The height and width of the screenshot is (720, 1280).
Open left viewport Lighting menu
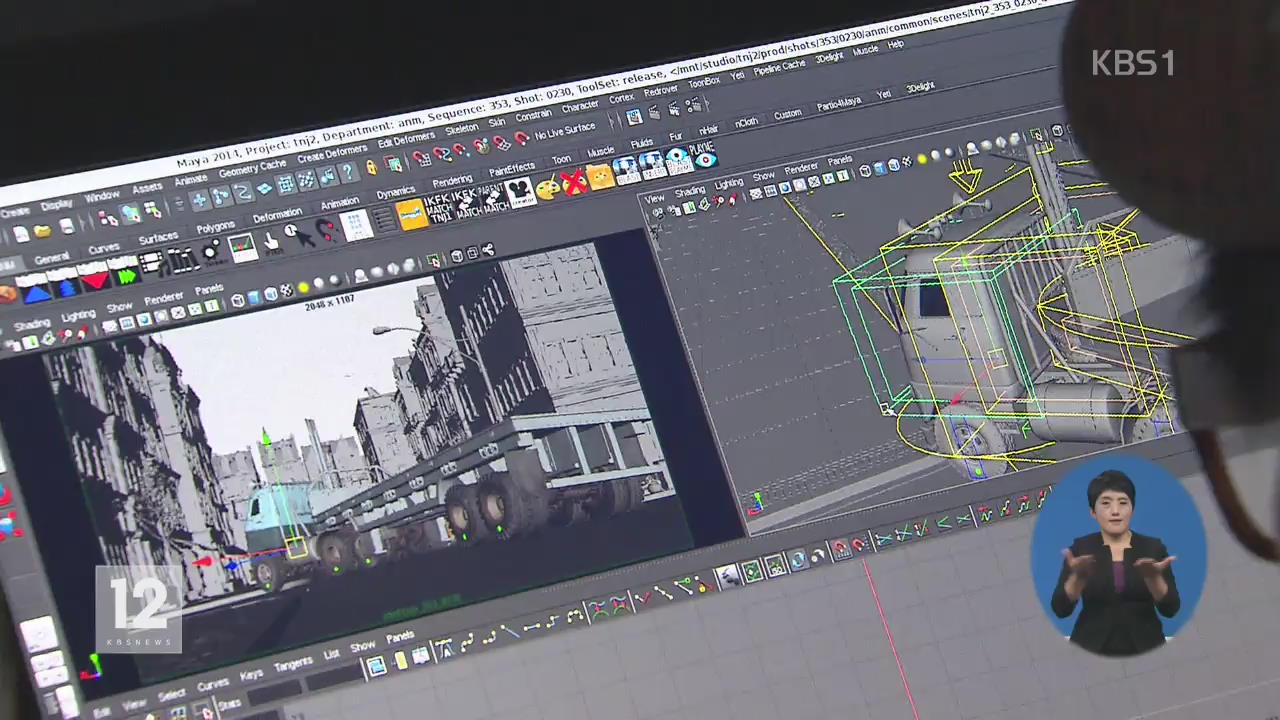coord(78,315)
